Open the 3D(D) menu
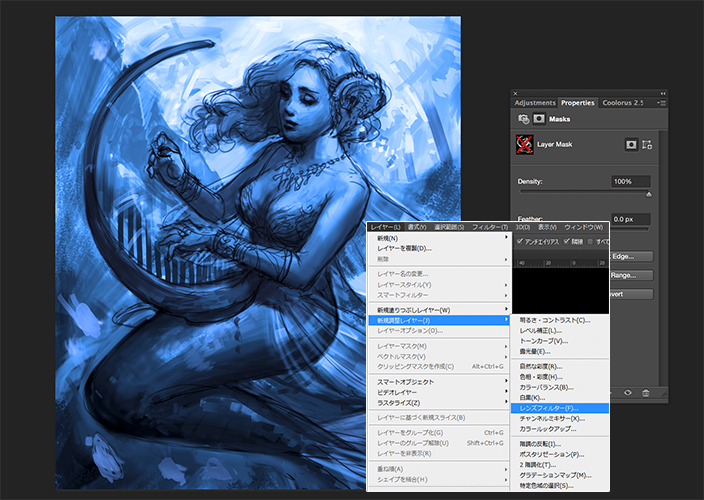The image size is (704, 500). click(522, 227)
